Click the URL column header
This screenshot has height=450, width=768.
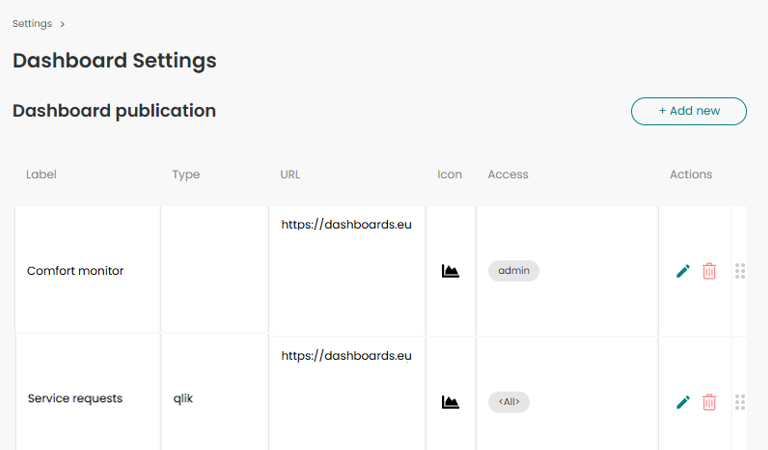[x=290, y=174]
